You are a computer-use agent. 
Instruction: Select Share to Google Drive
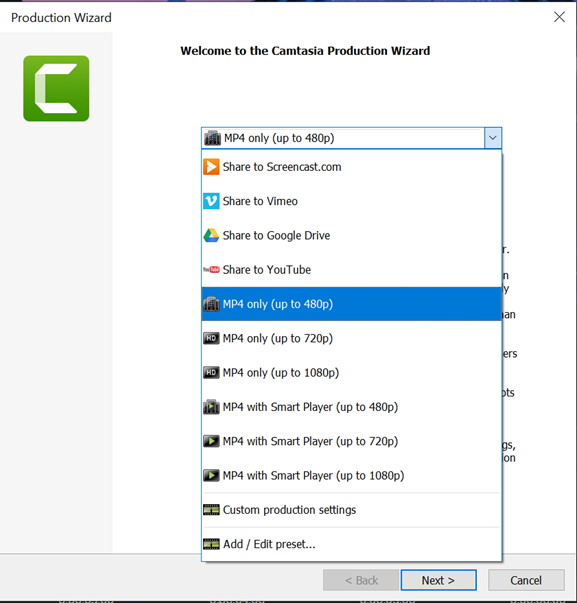[351, 235]
